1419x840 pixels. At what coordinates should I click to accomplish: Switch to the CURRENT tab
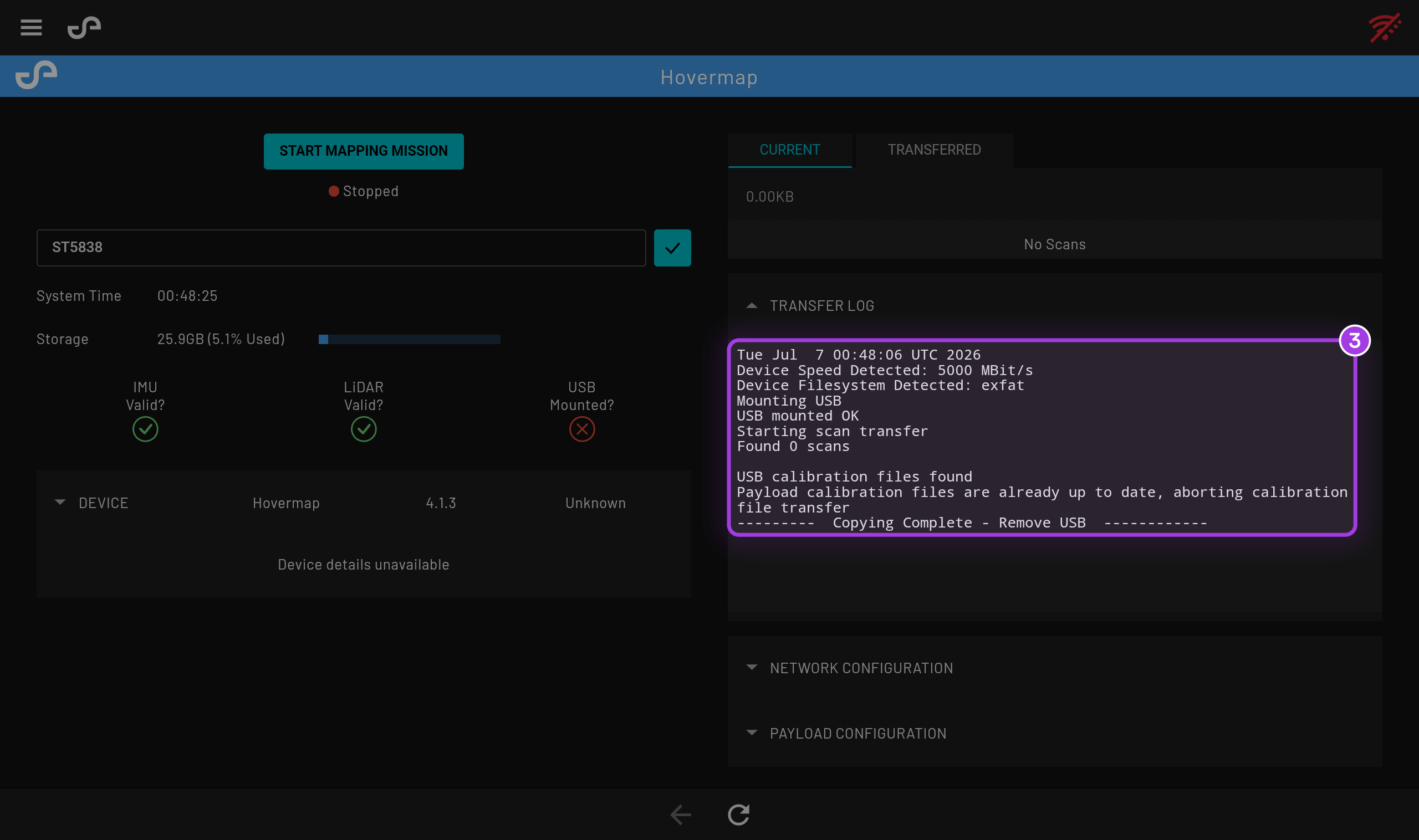coord(789,150)
